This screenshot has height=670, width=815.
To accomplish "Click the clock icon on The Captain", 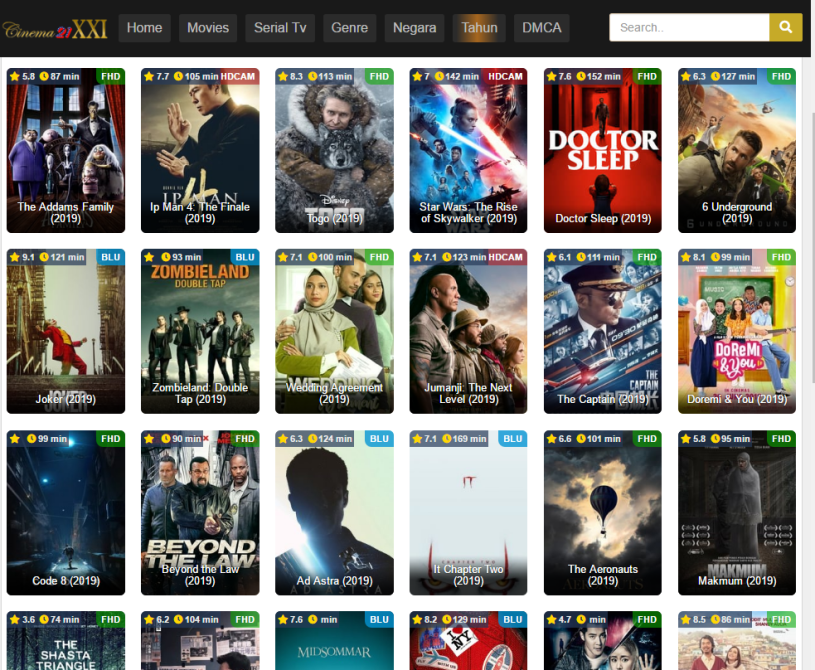I will (x=581, y=257).
